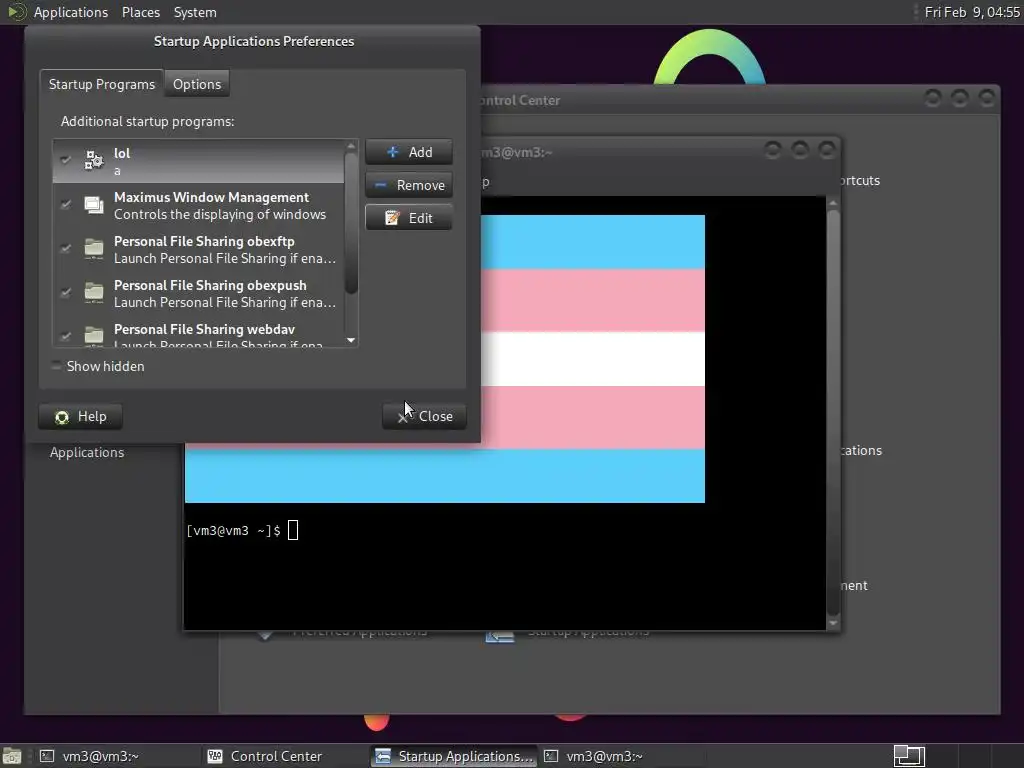Open the System menu
Image resolution: width=1024 pixels, height=768 pixels.
[x=195, y=12]
